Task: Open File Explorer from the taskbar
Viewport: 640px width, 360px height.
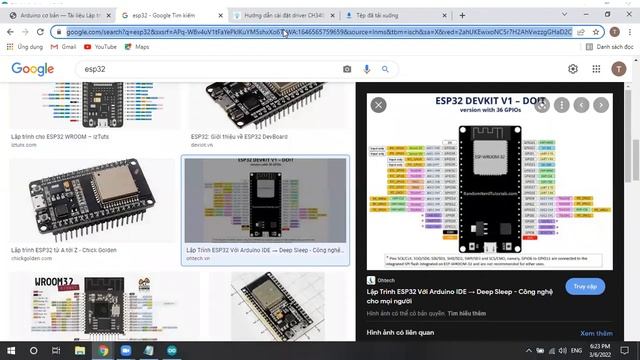Action: point(80,351)
